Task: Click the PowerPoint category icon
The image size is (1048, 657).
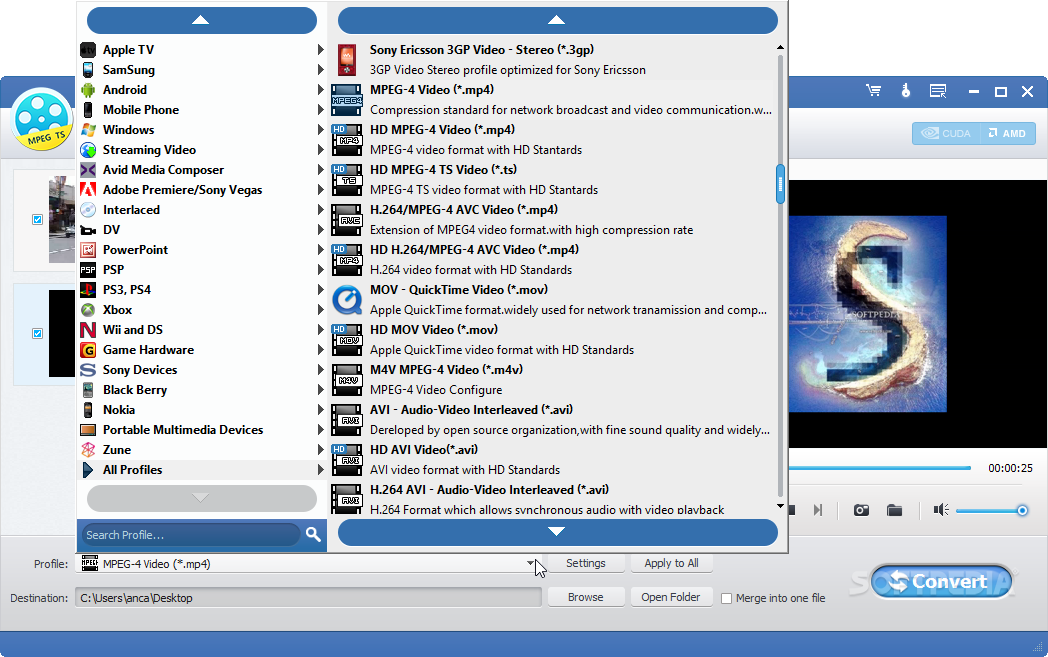Action: click(88, 250)
